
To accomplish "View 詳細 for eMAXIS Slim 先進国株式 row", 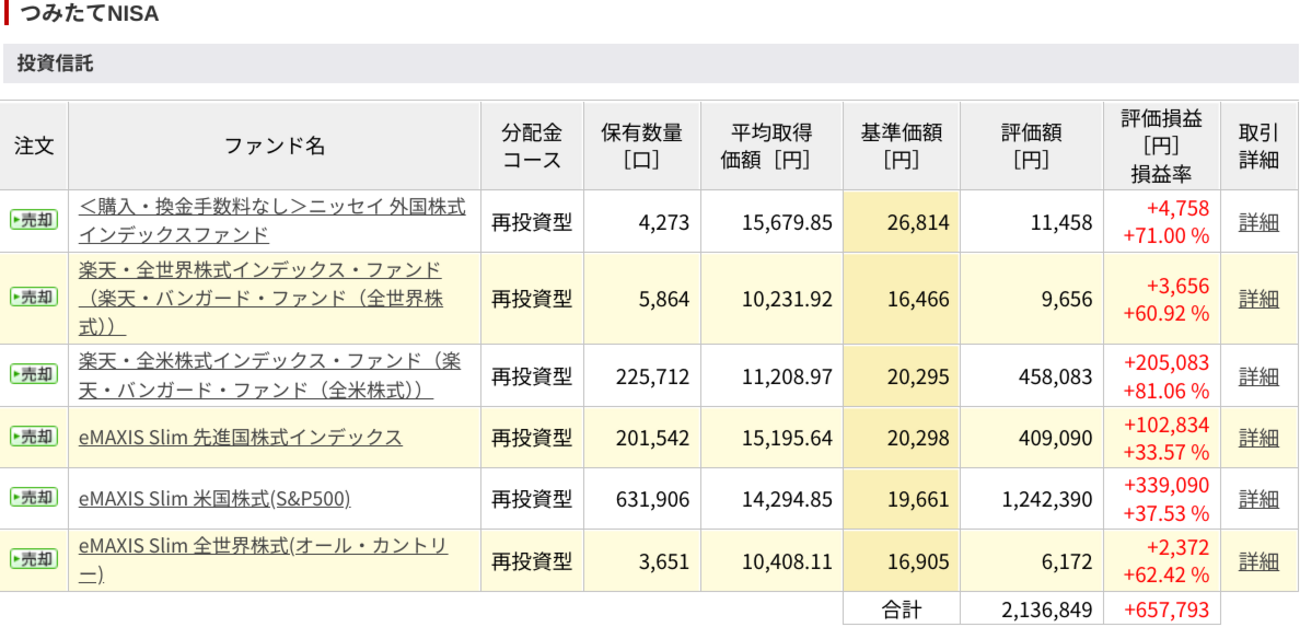I will 1258,438.
